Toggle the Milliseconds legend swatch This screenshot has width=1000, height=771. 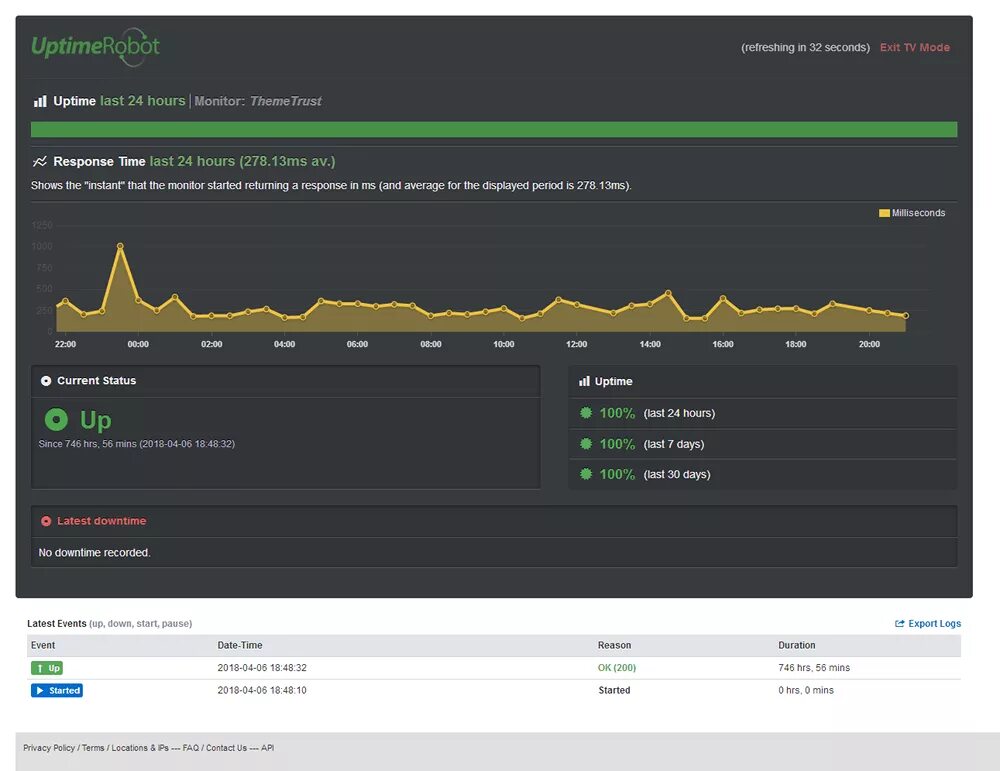884,213
